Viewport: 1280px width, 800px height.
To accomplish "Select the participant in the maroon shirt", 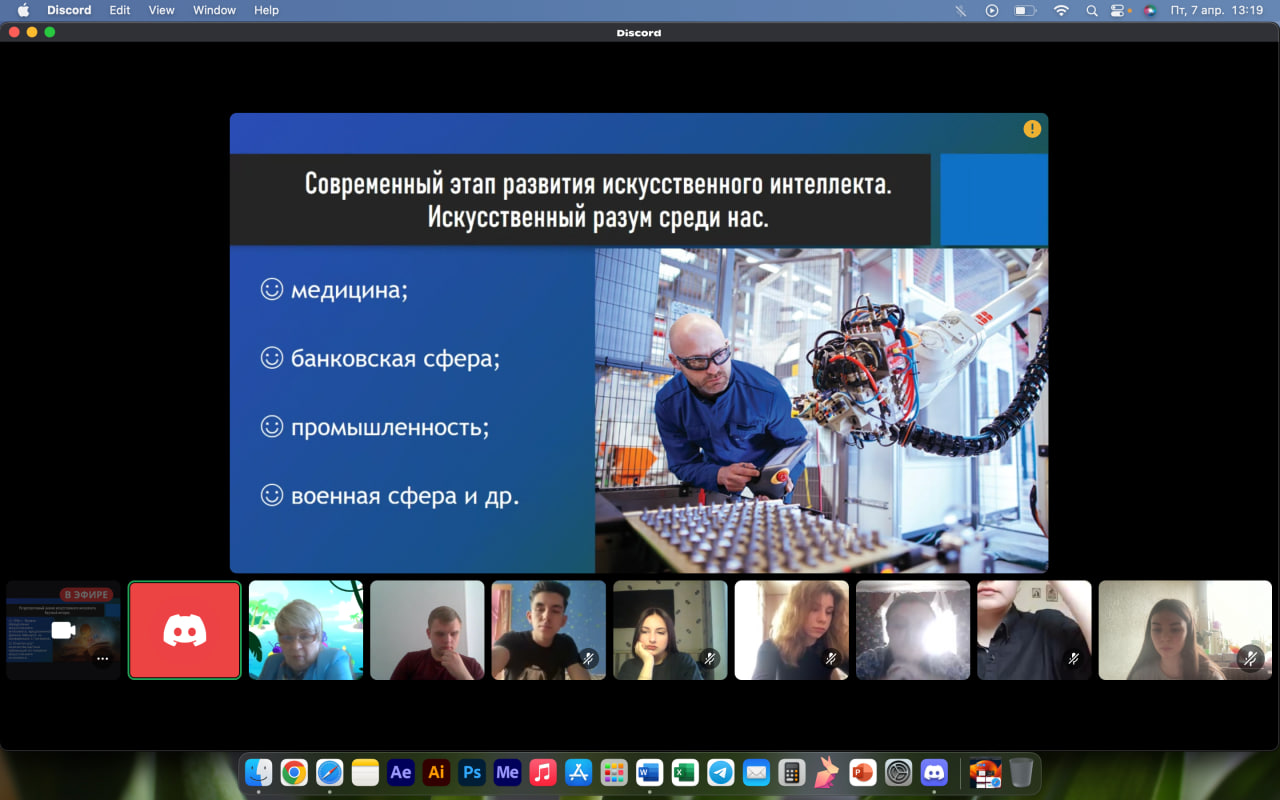I will point(427,630).
